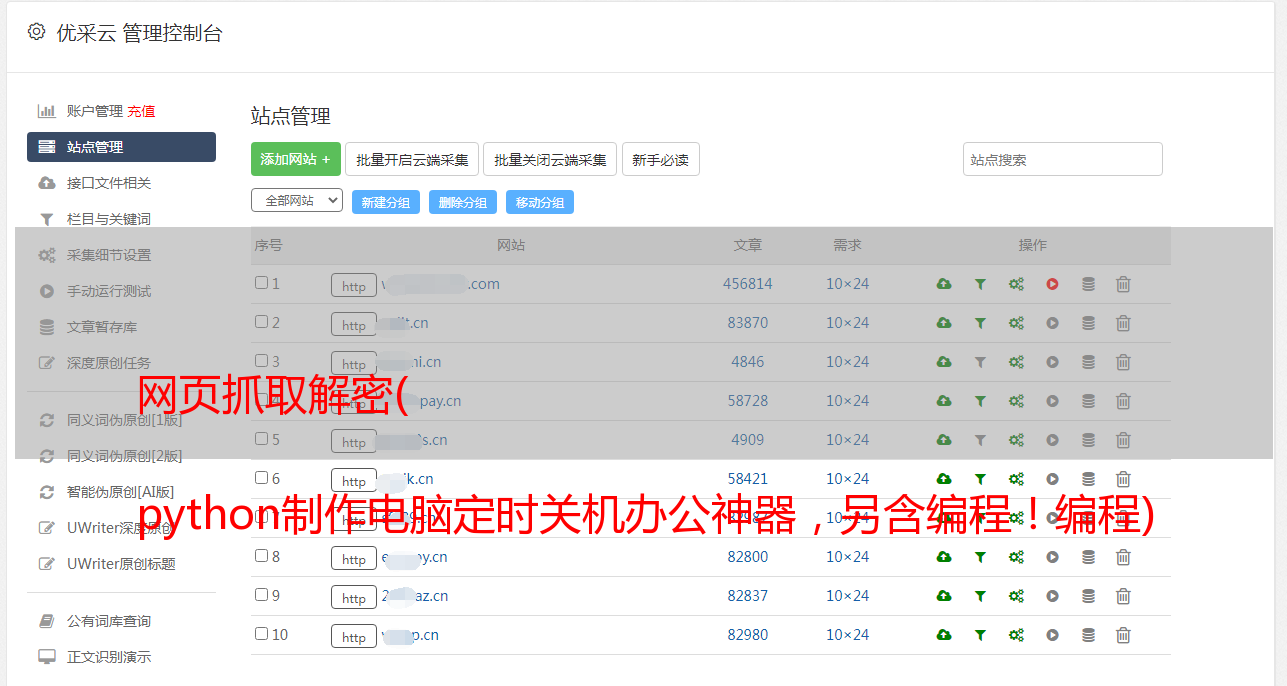Go to UWriter原创标题 in the sidebar
The width and height of the screenshot is (1287, 686).
[x=120, y=564]
